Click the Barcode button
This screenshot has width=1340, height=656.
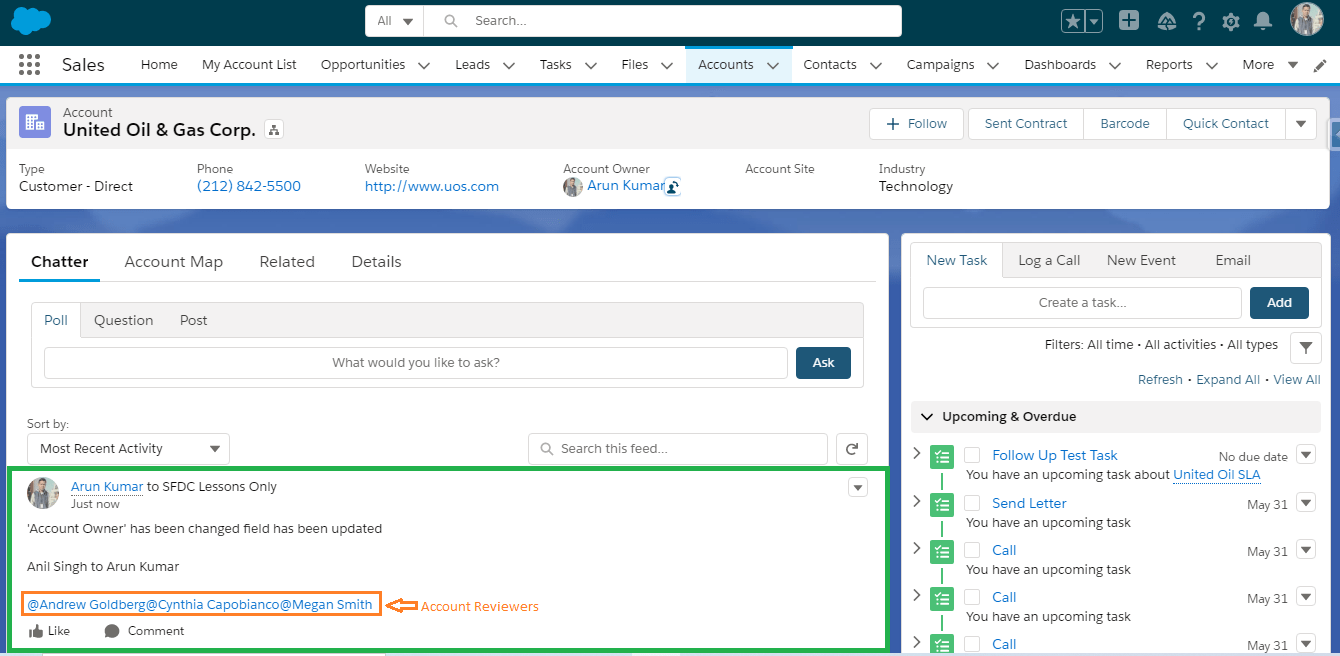[1125, 124]
